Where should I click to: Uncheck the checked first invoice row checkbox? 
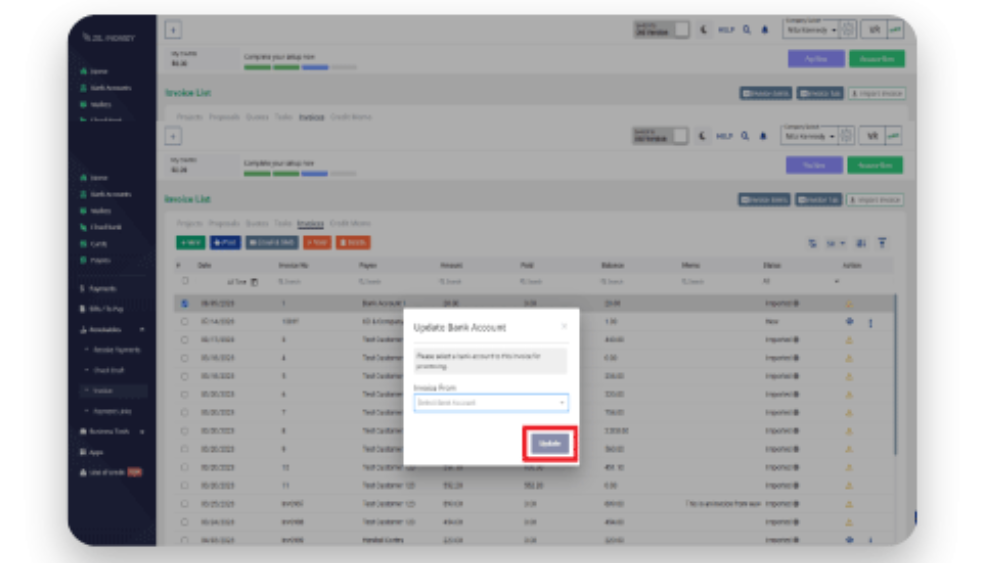184,303
